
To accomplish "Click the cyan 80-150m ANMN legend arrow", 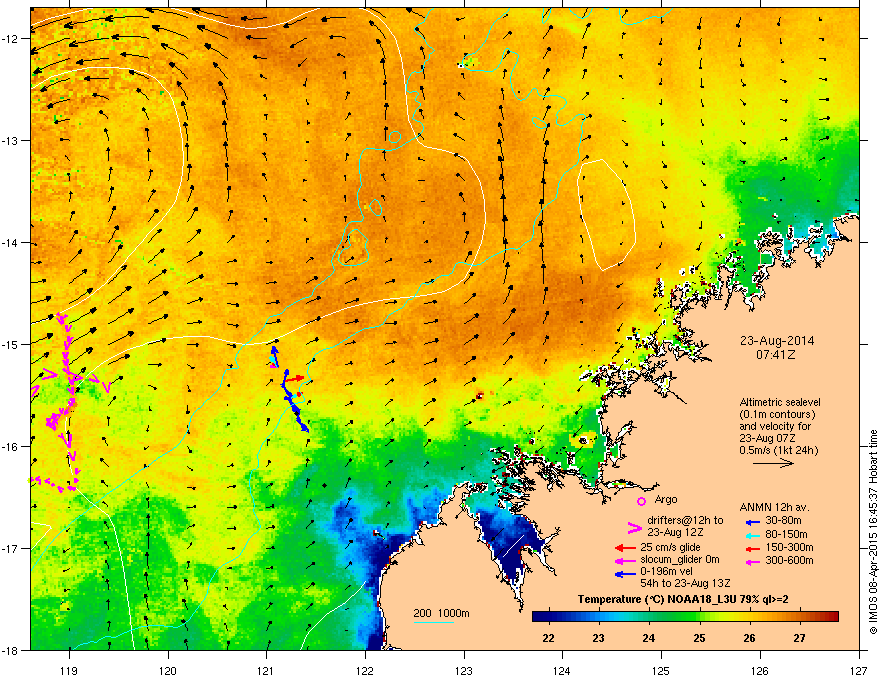I will point(753,535).
